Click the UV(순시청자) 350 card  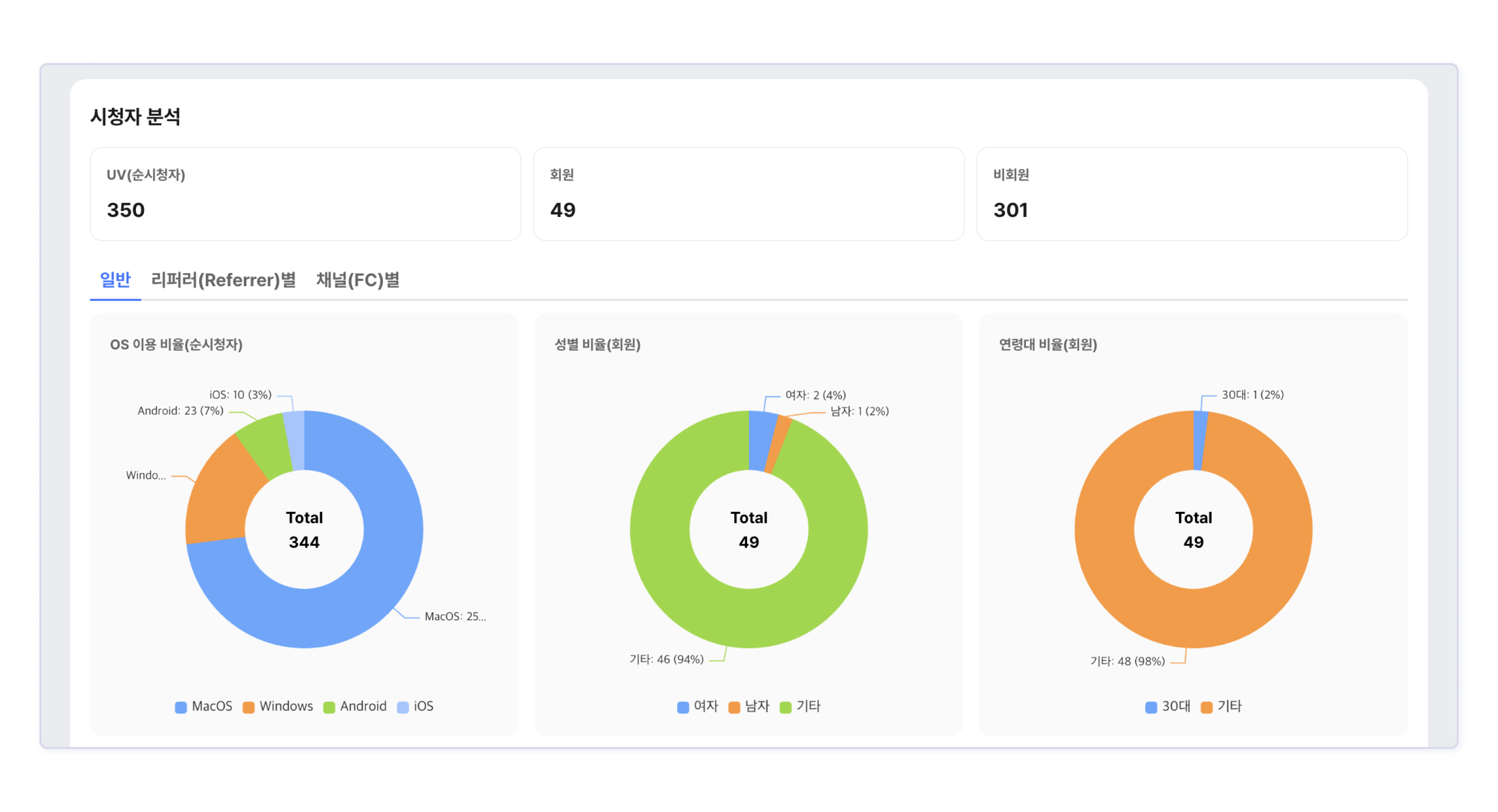coord(305,194)
